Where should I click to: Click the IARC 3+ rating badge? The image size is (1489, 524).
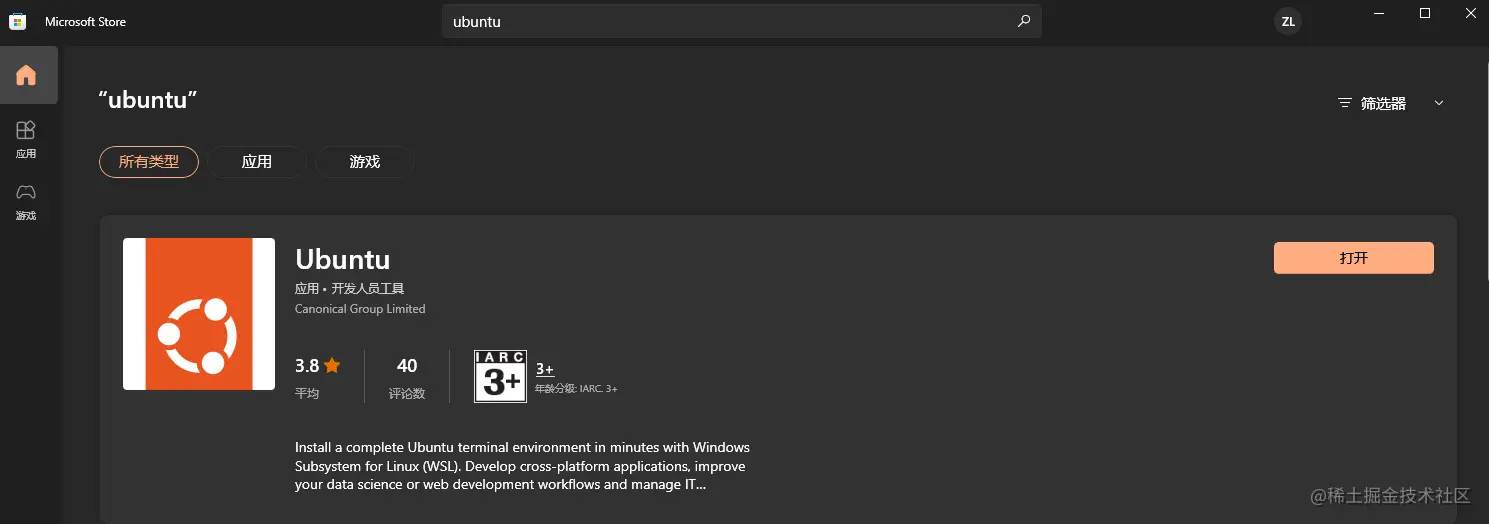coord(500,376)
